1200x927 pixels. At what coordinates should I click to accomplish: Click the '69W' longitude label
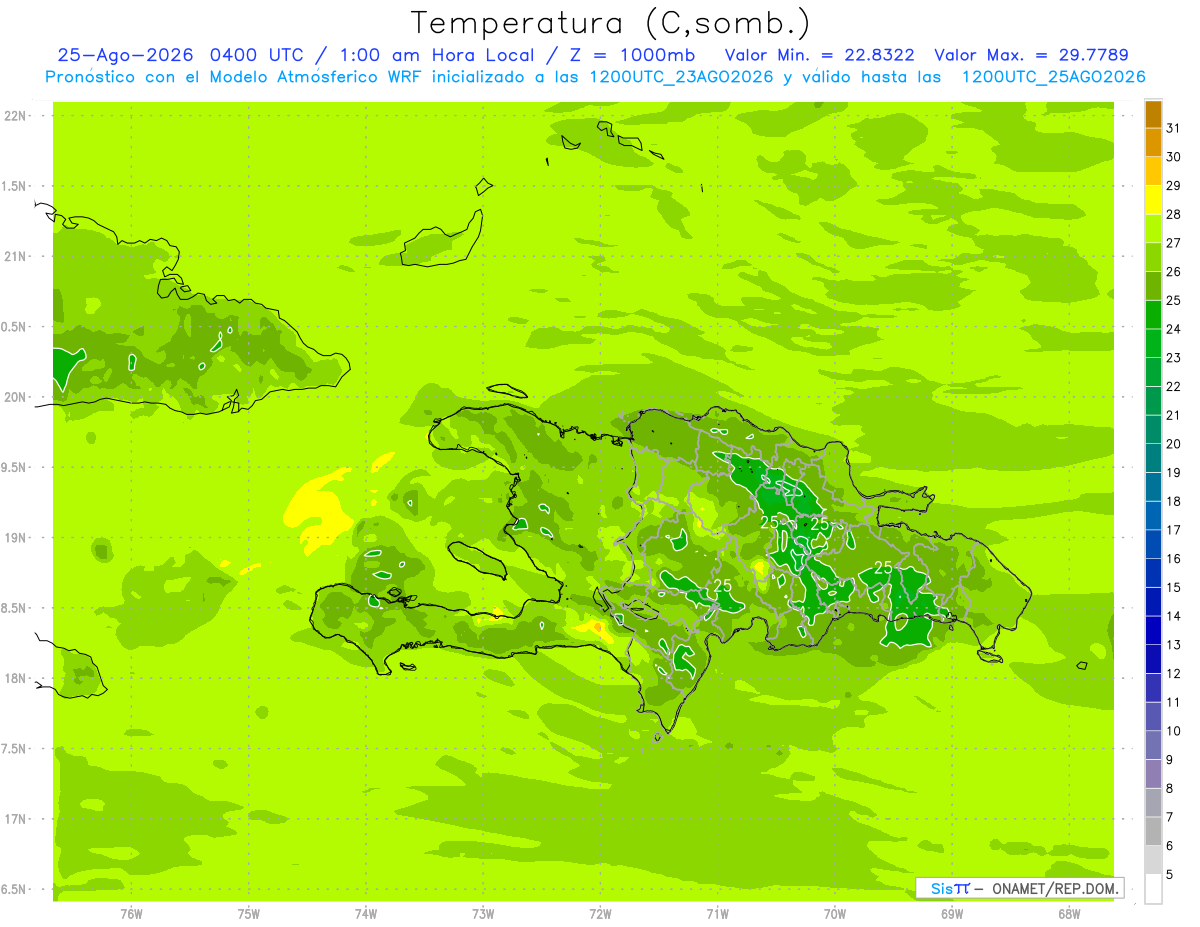[x=952, y=914]
